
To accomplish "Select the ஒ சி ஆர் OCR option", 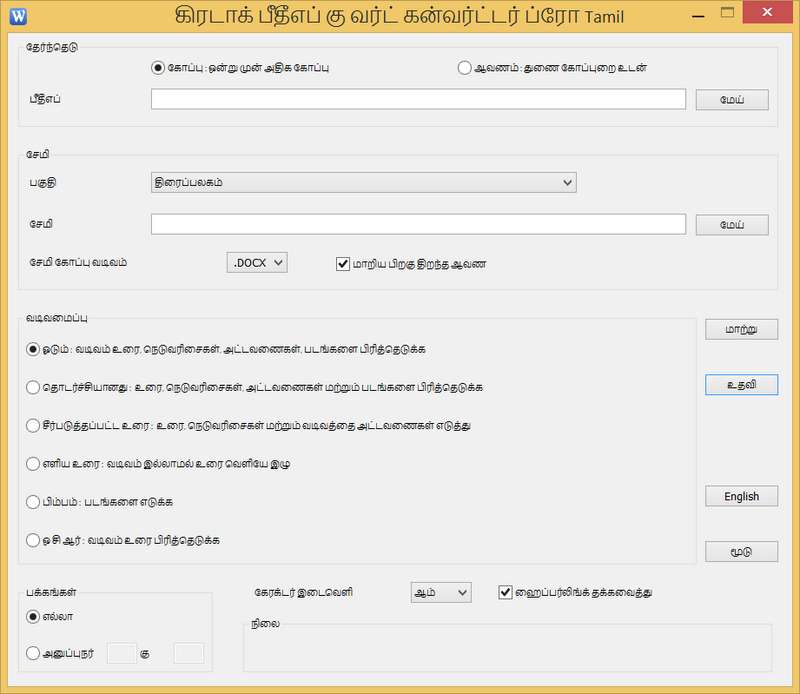I will pyautogui.click(x=34, y=539).
